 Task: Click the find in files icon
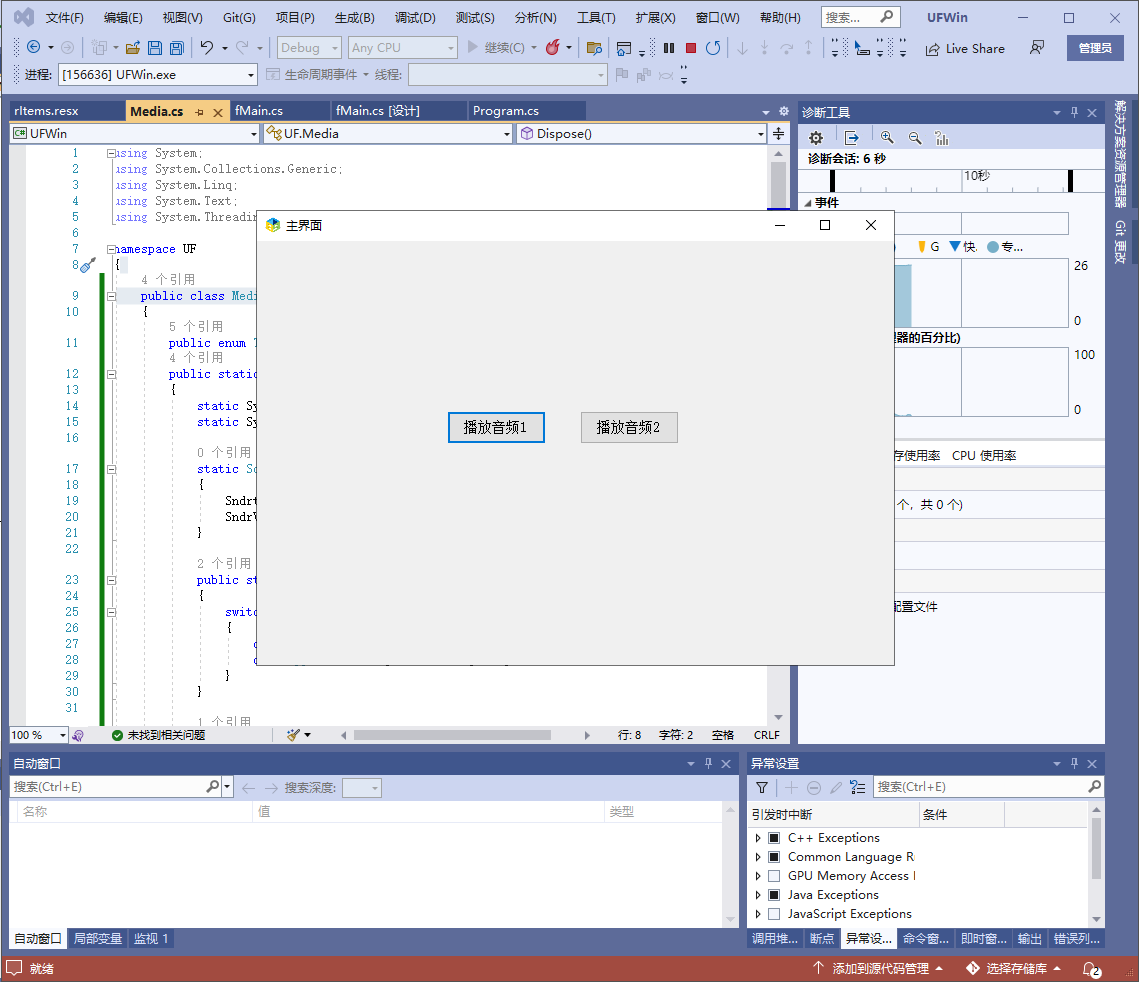pyautogui.click(x=594, y=48)
